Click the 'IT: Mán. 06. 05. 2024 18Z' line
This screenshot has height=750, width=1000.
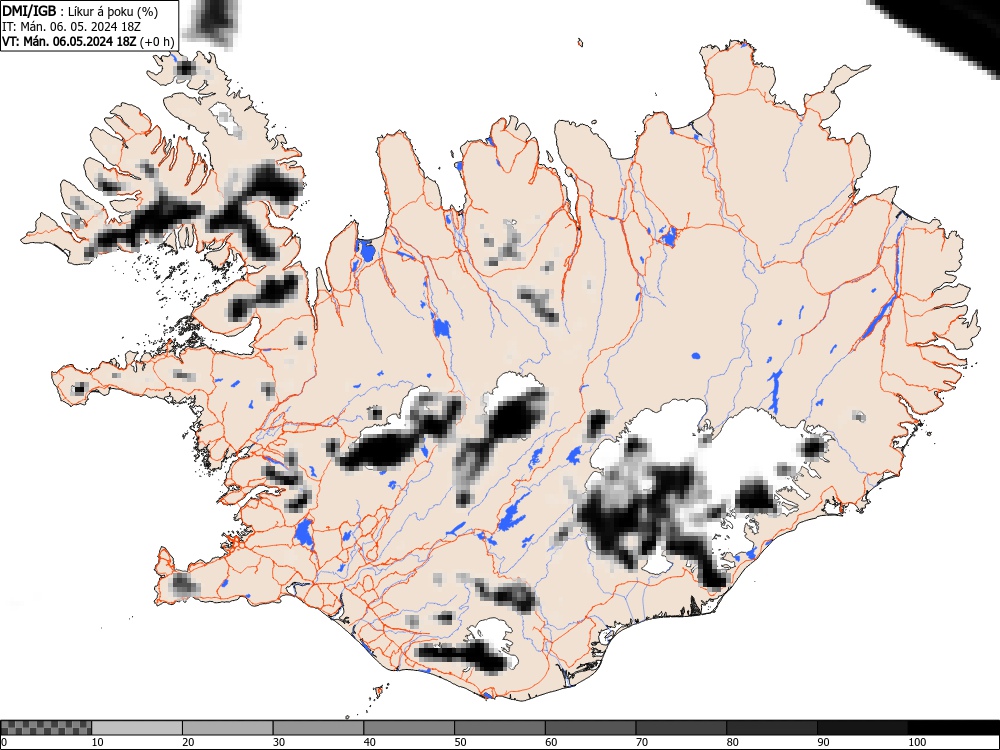coord(71,27)
